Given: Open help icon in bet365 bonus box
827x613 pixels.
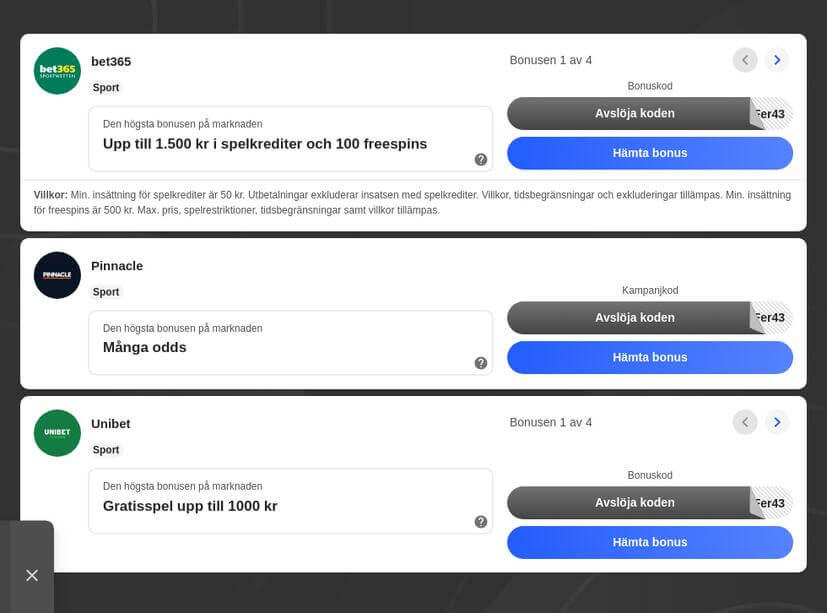Looking at the screenshot, I should 481,159.
